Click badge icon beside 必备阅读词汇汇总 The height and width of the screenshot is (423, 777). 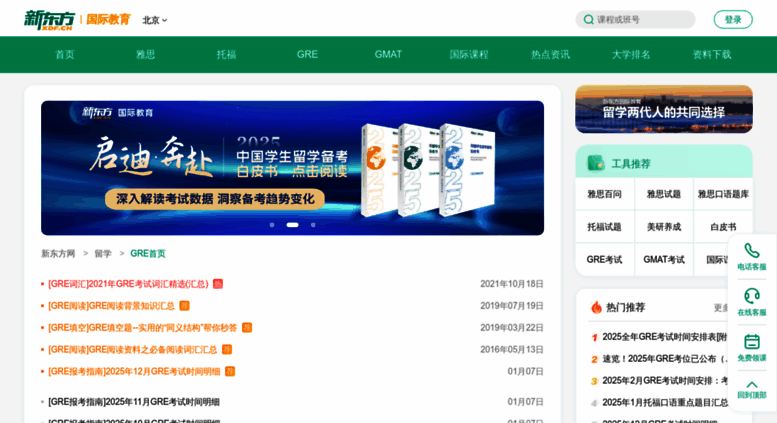pyautogui.click(x=227, y=349)
